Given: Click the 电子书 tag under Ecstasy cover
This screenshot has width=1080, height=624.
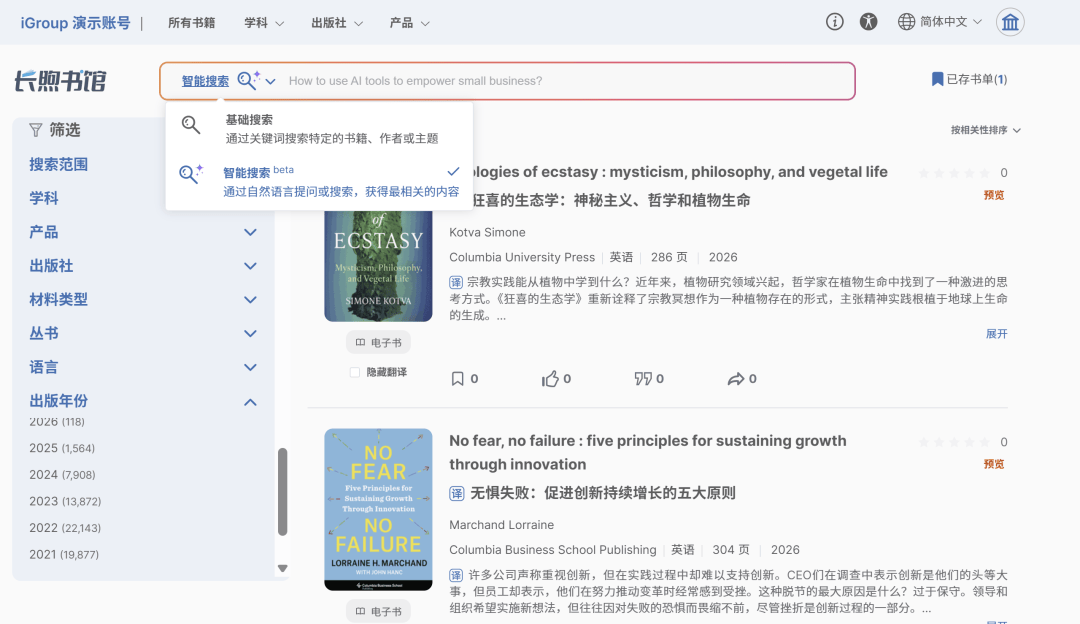Looking at the screenshot, I should 378,342.
